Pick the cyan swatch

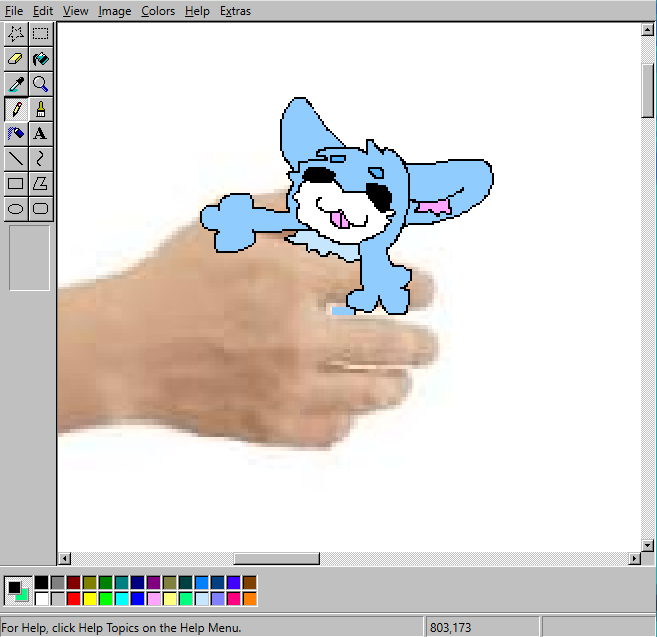tap(122, 599)
